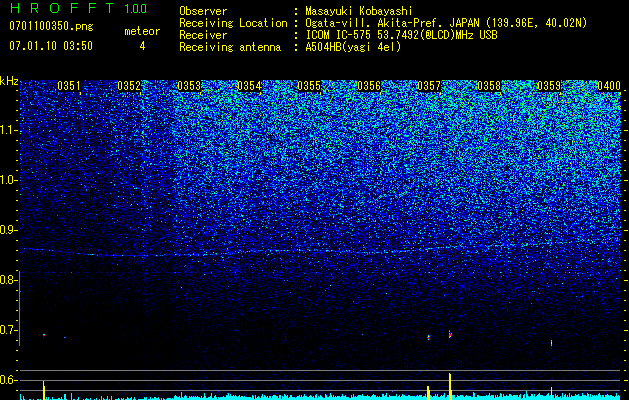Click the Ogata-vill. Akita-Pref. JAPAN receiving location text

pos(446,23)
